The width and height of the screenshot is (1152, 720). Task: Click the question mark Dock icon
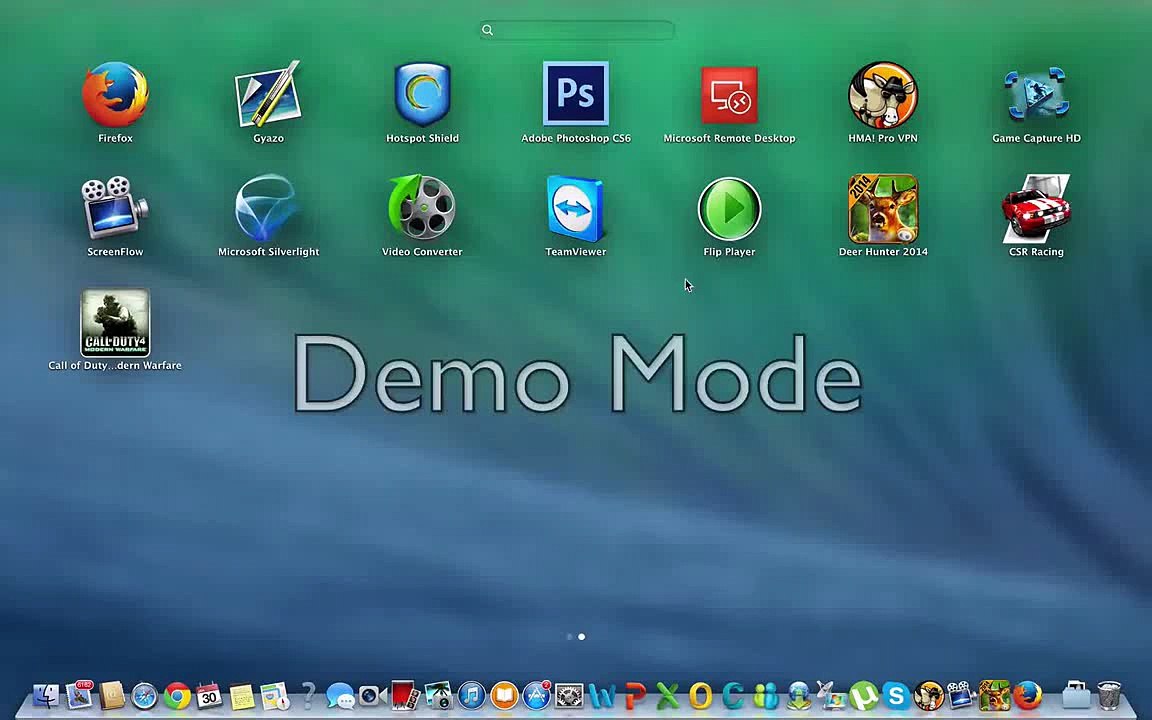(309, 695)
